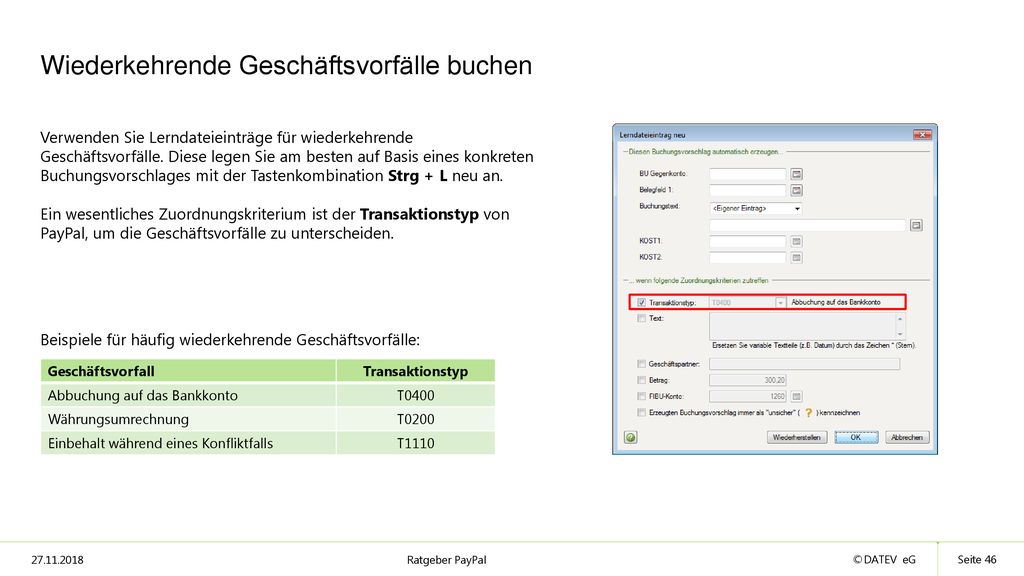The height and width of the screenshot is (576, 1024).
Task: Expand the Transaktionstyp T0400 dropdown
Action: pyautogui.click(x=780, y=302)
